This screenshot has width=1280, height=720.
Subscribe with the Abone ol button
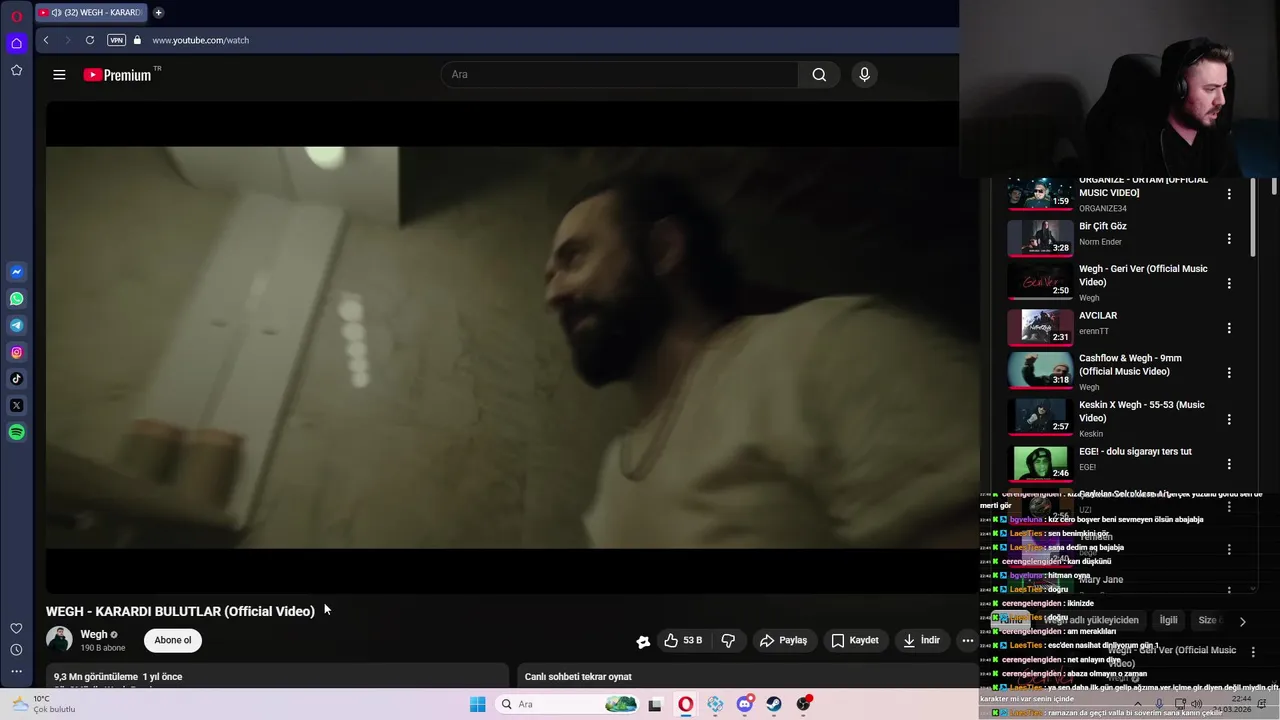pos(173,640)
